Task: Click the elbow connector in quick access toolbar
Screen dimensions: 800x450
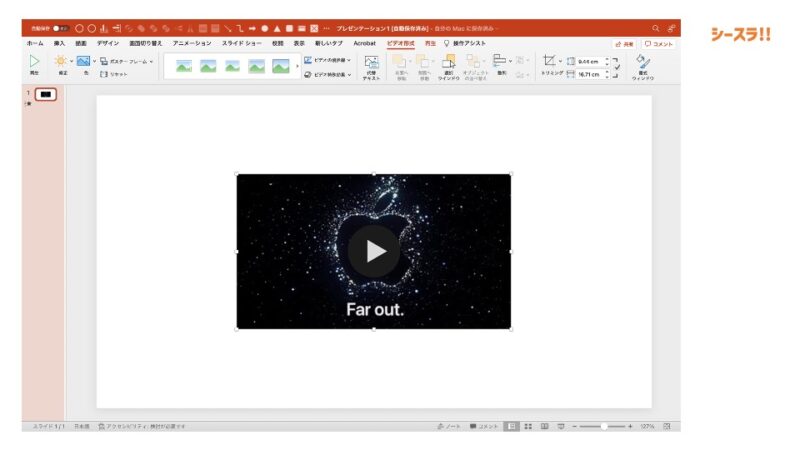Action: pos(240,29)
